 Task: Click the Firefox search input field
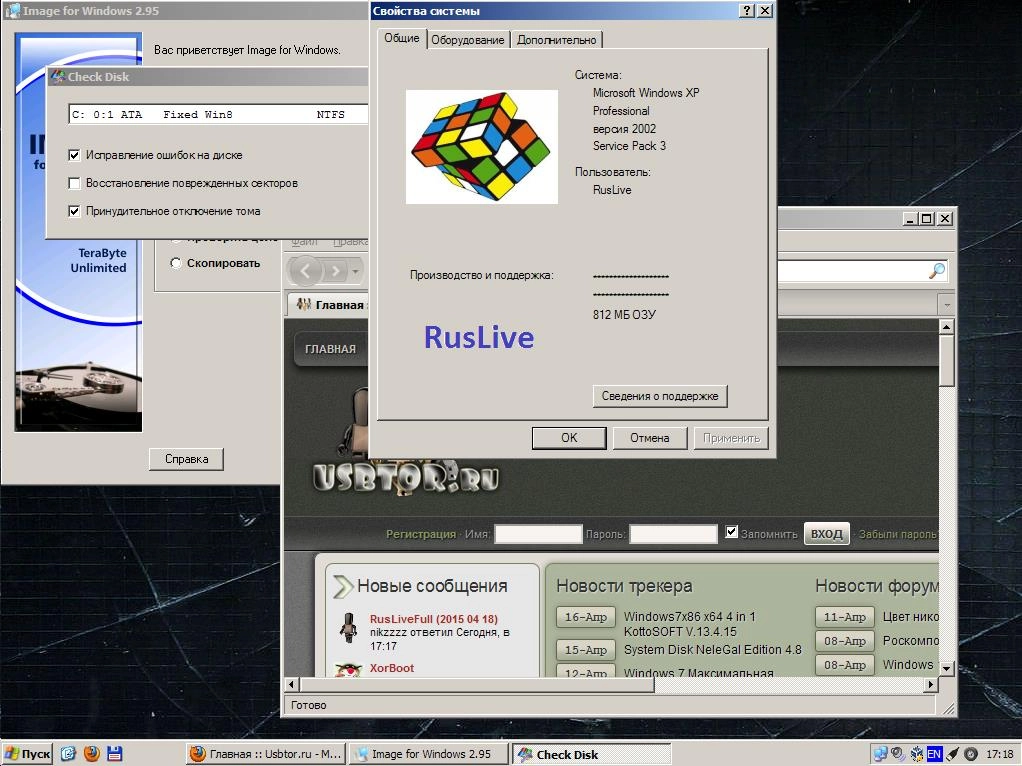tap(853, 271)
